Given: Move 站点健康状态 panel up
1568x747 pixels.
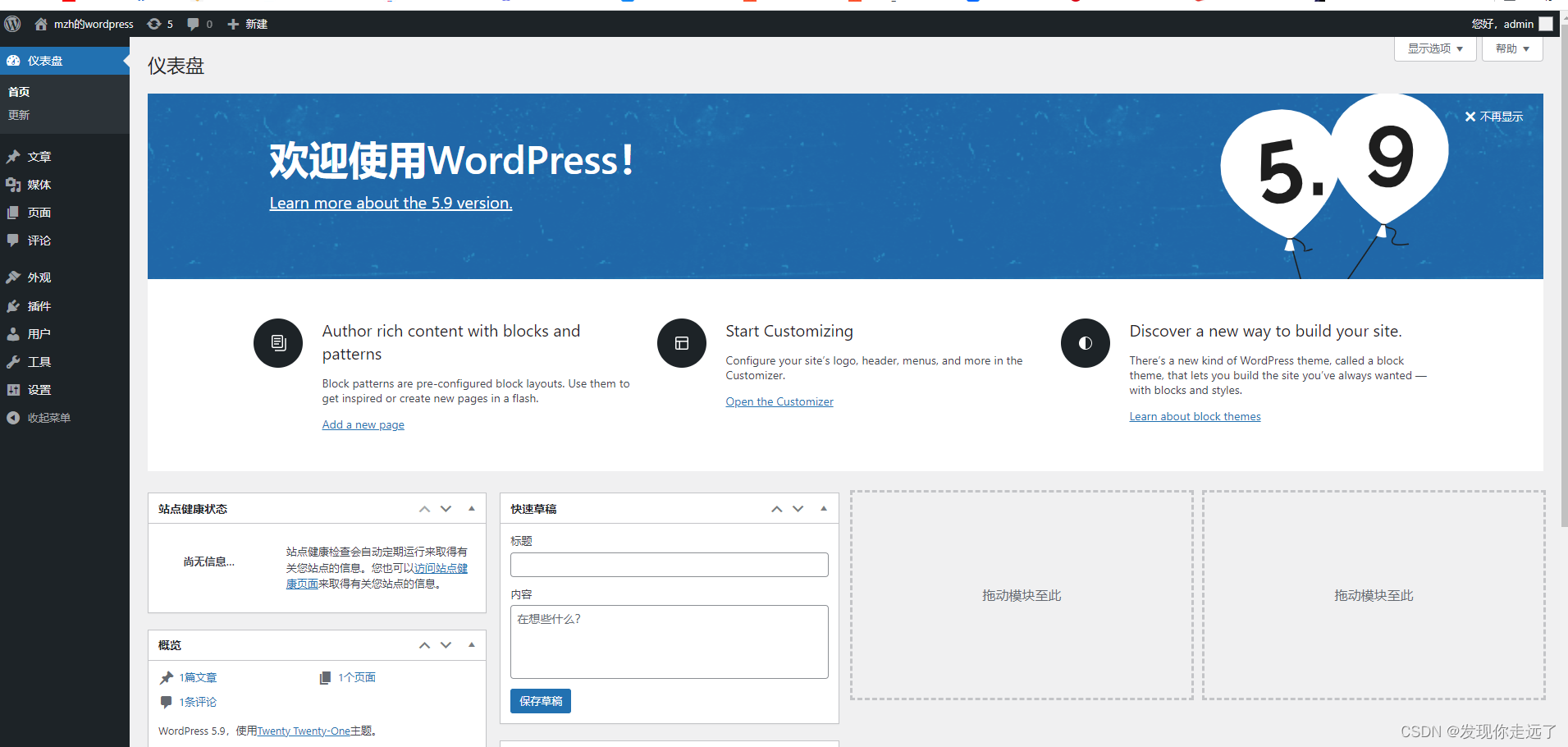Looking at the screenshot, I should pyautogui.click(x=424, y=509).
